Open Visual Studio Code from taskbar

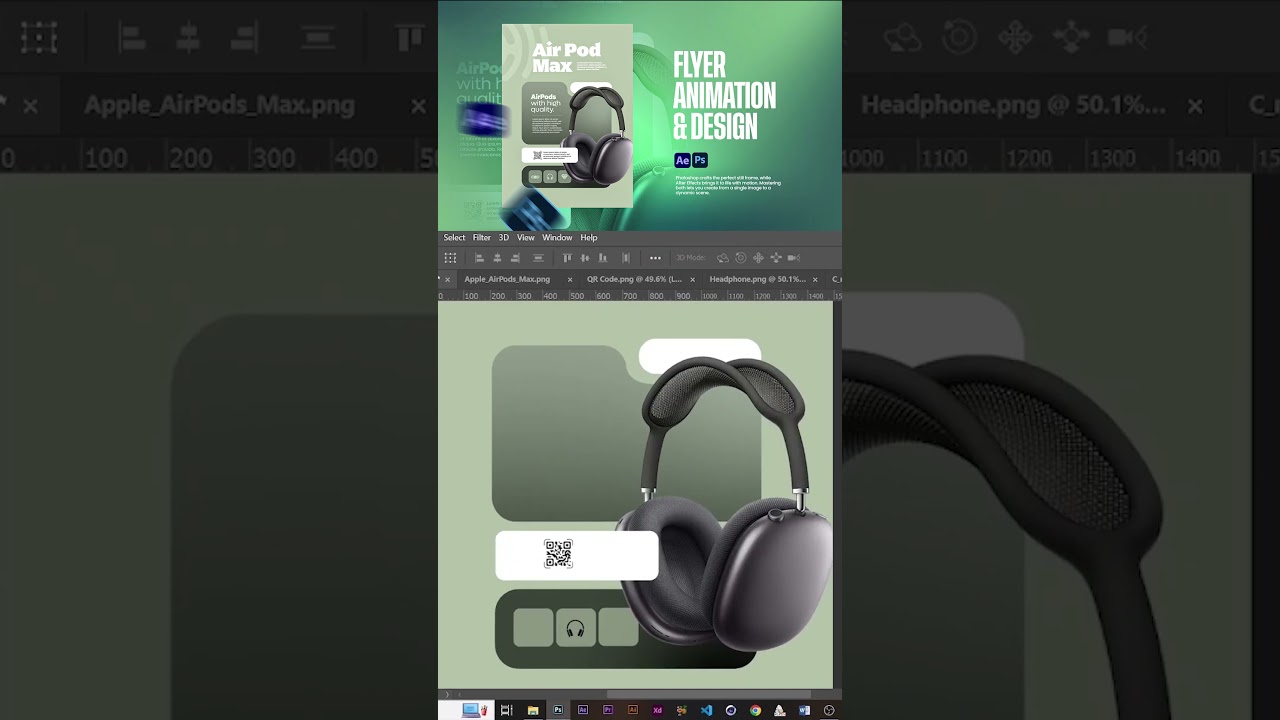[x=706, y=710]
